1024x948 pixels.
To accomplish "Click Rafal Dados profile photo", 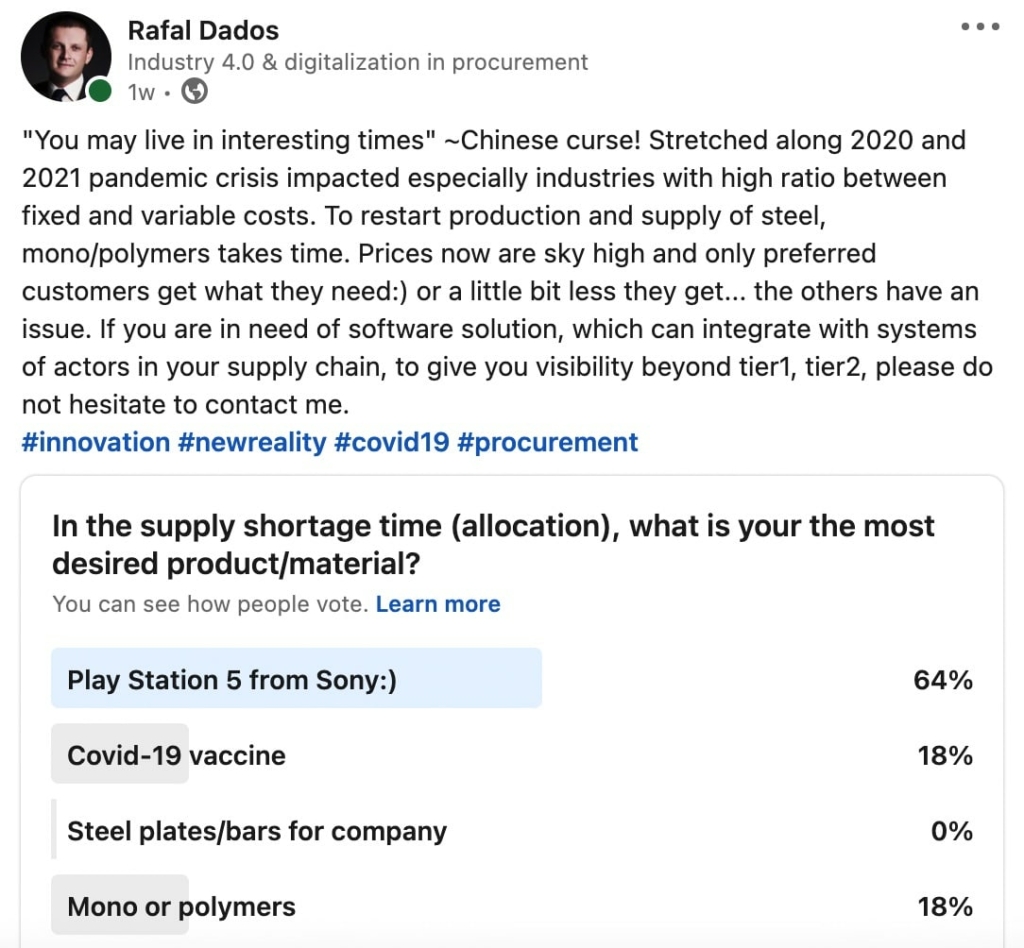I will coord(66,57).
